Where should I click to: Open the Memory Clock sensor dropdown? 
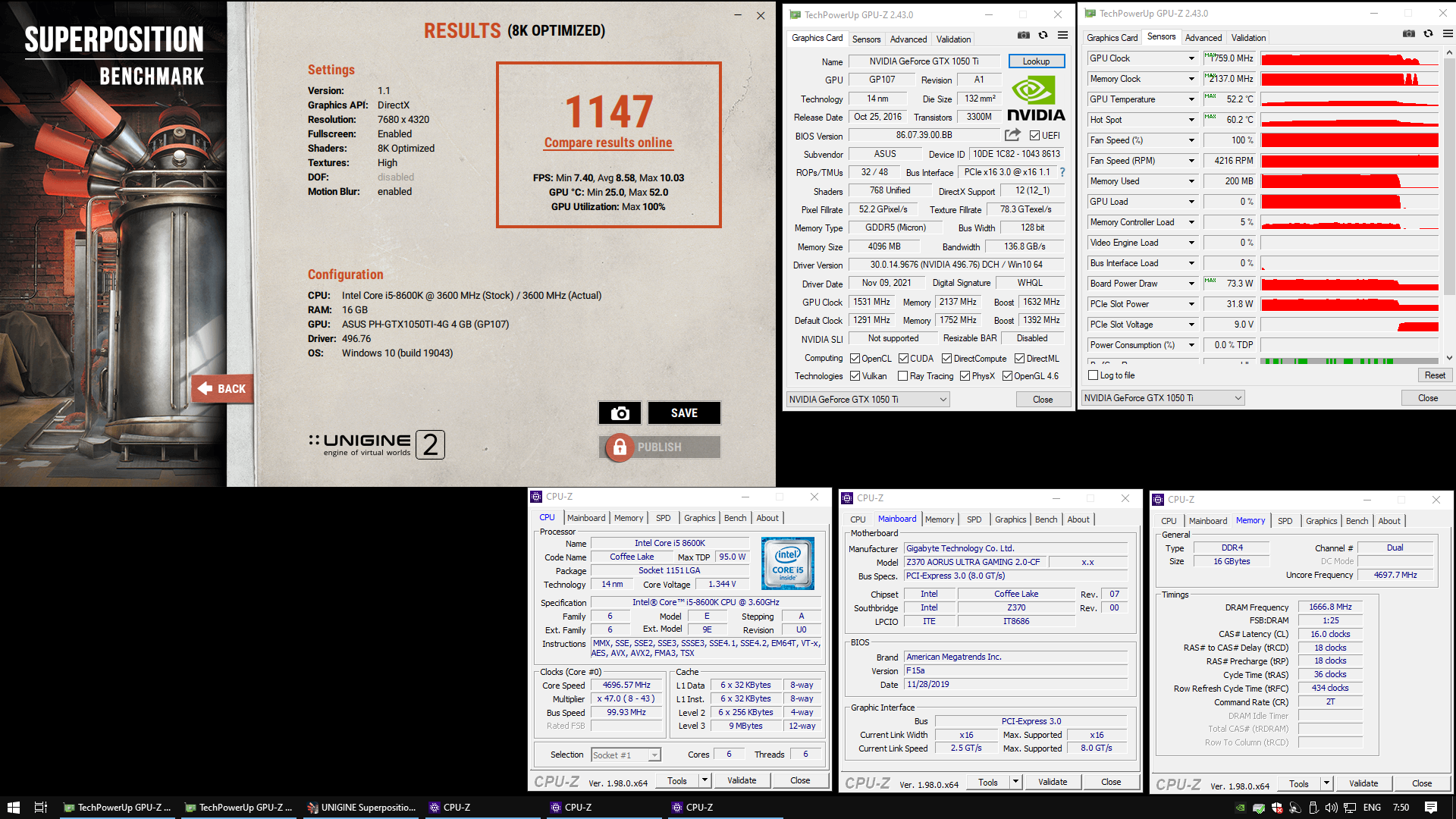(x=1191, y=79)
